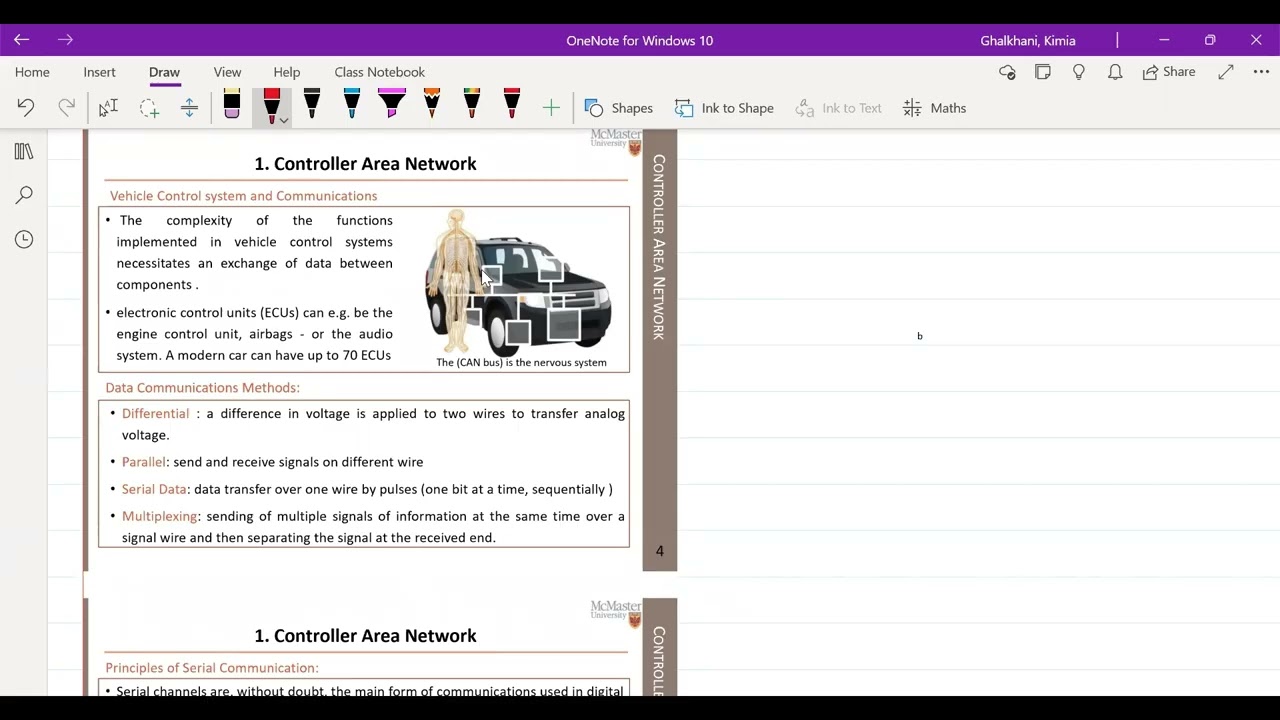The image size is (1280, 720).
Task: Restore down the OneNote window
Action: click(x=1210, y=40)
